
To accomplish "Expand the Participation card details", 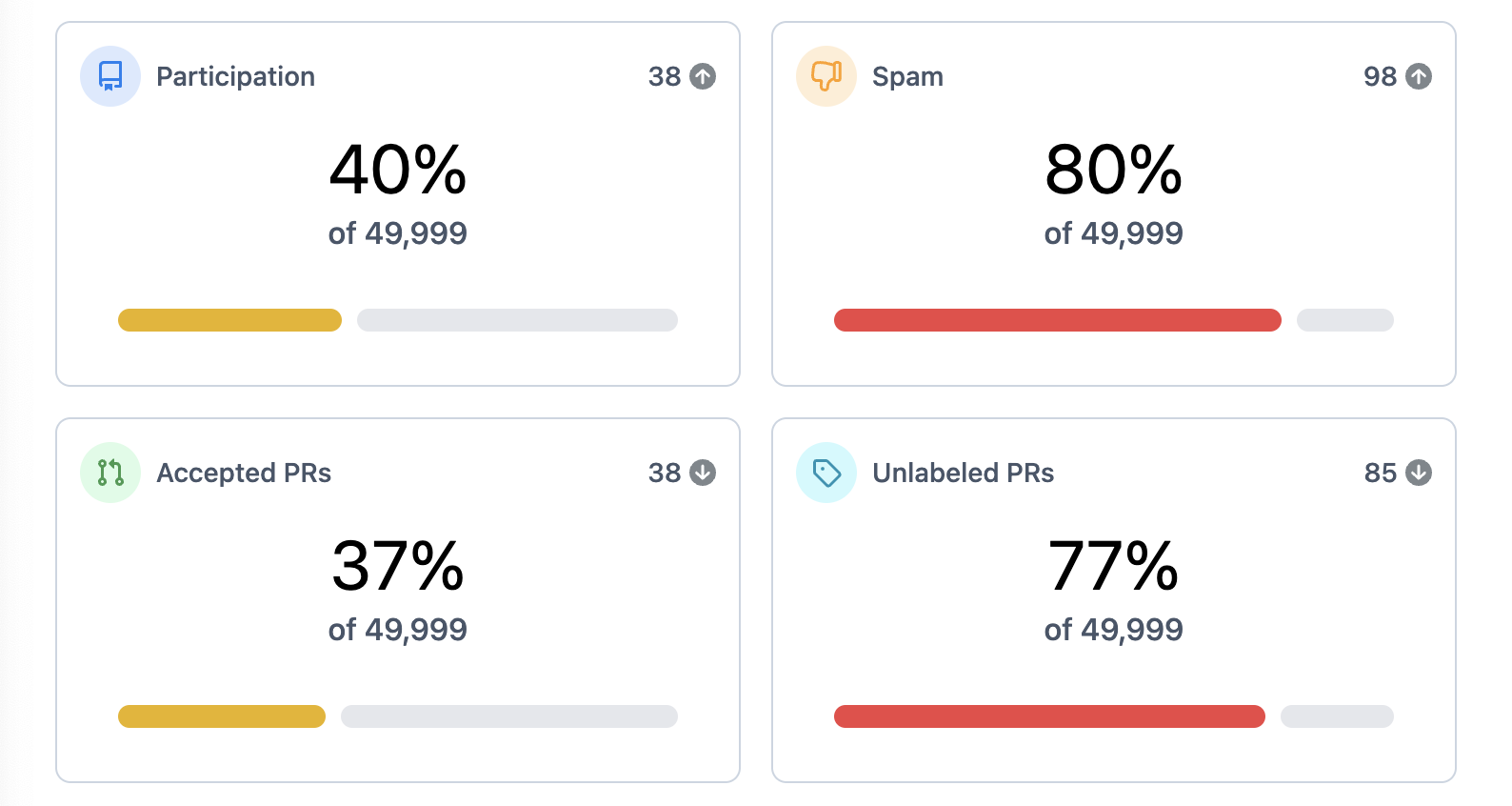I will tap(397, 203).
